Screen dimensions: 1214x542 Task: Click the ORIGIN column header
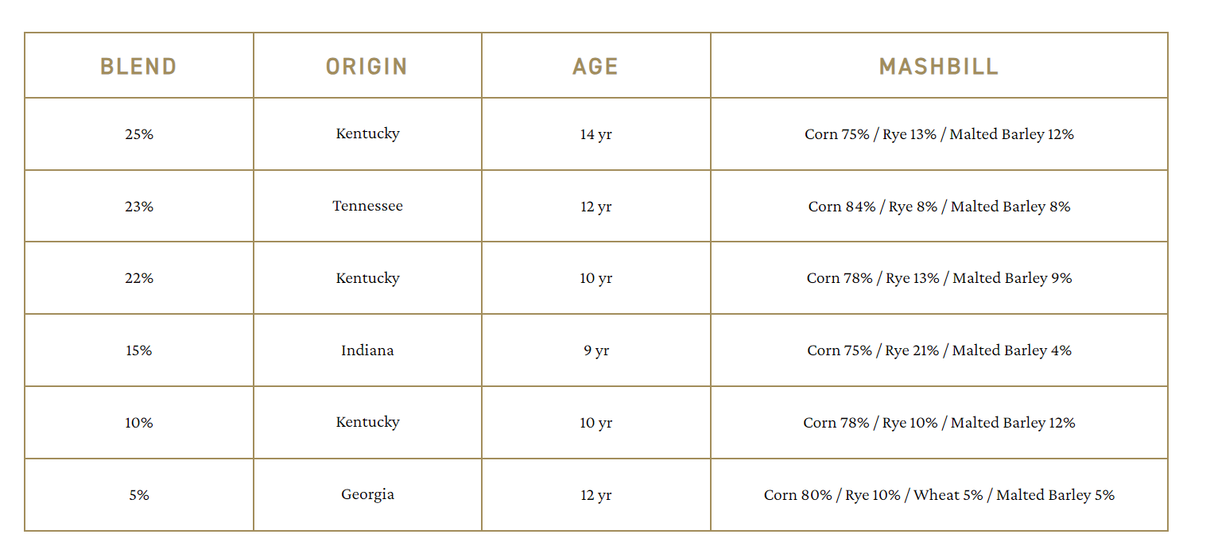(x=367, y=67)
